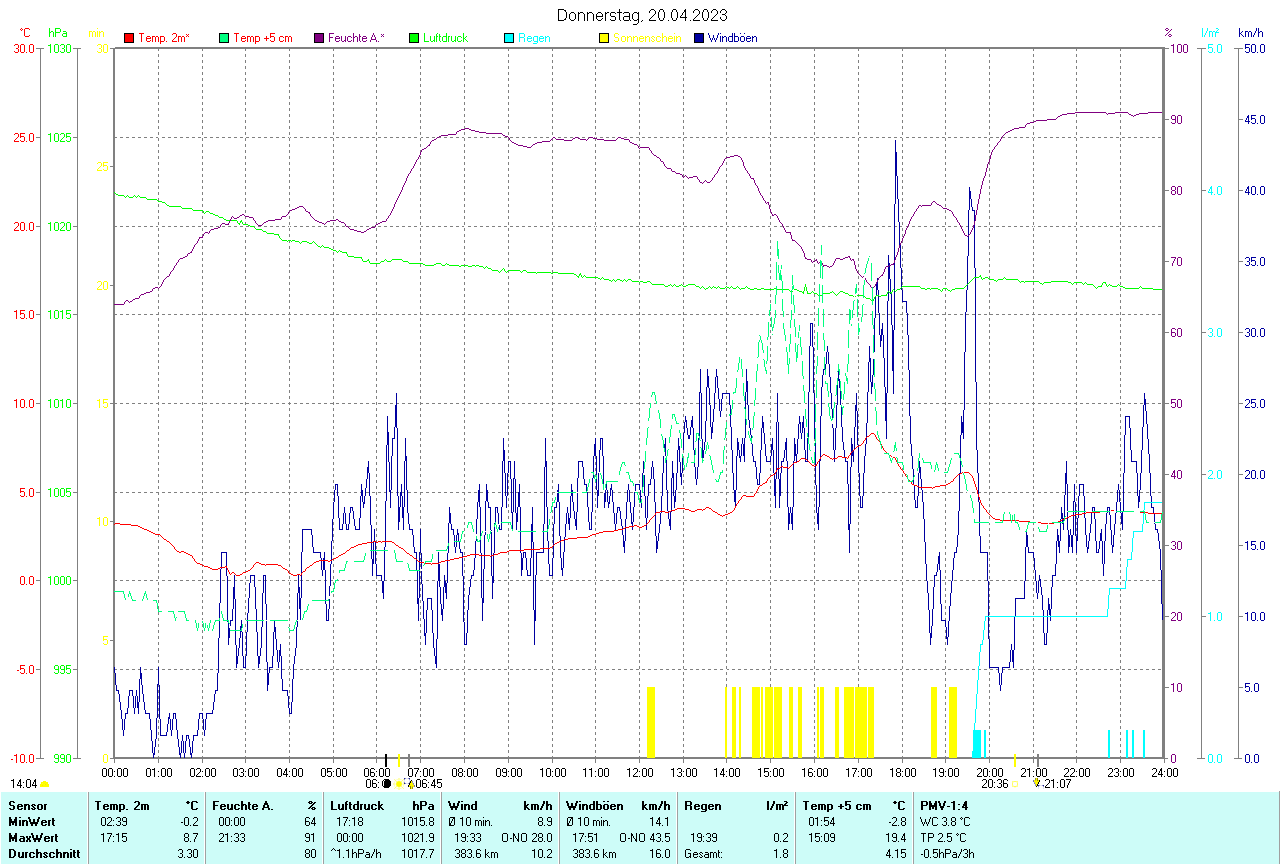The height and width of the screenshot is (864, 1280).
Task: Click the 'MinWert' row label
Action: tap(30, 822)
